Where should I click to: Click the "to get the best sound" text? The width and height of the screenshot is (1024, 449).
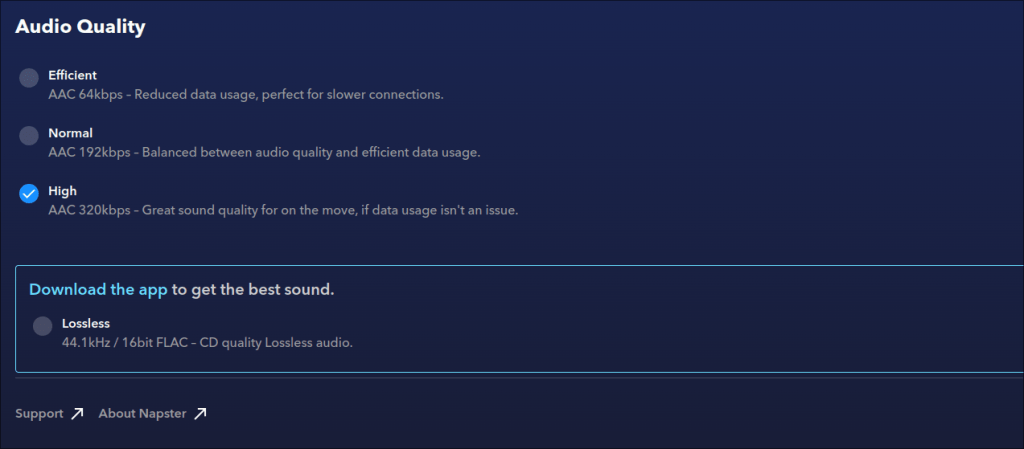253,290
